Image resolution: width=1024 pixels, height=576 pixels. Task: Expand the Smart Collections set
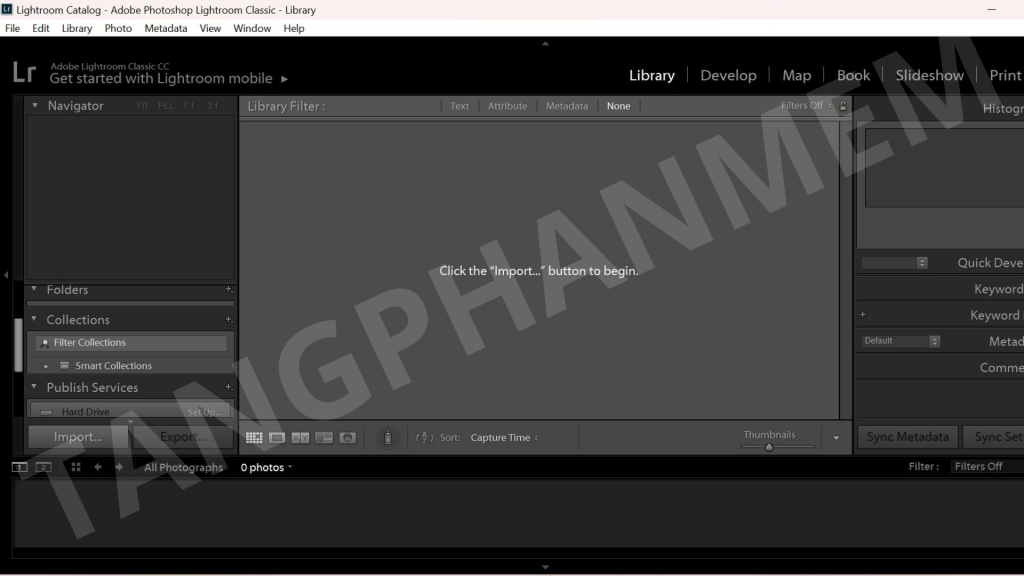tap(46, 366)
